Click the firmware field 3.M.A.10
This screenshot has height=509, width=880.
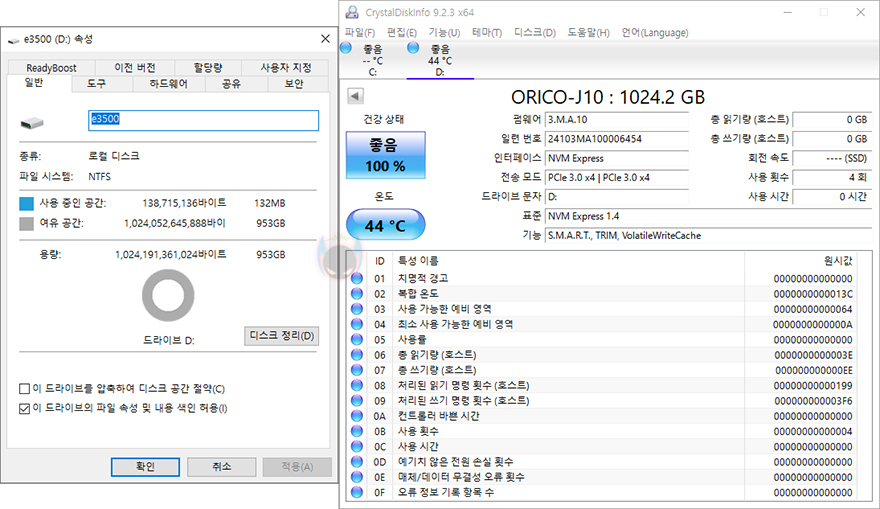617,120
